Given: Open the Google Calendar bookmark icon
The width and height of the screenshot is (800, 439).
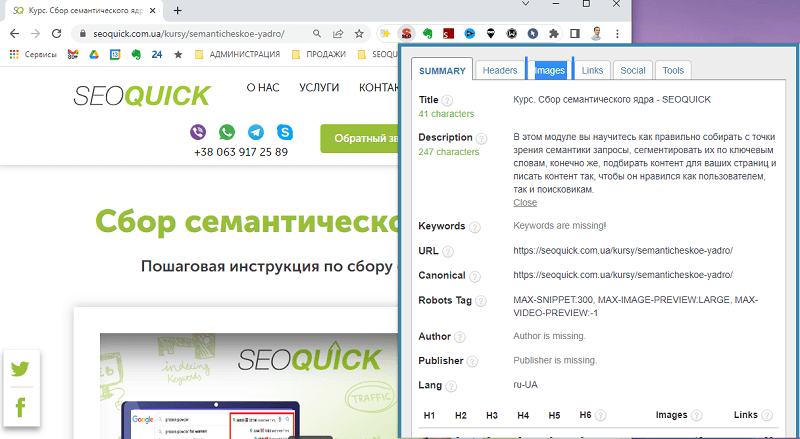Looking at the screenshot, I should tap(115, 54).
